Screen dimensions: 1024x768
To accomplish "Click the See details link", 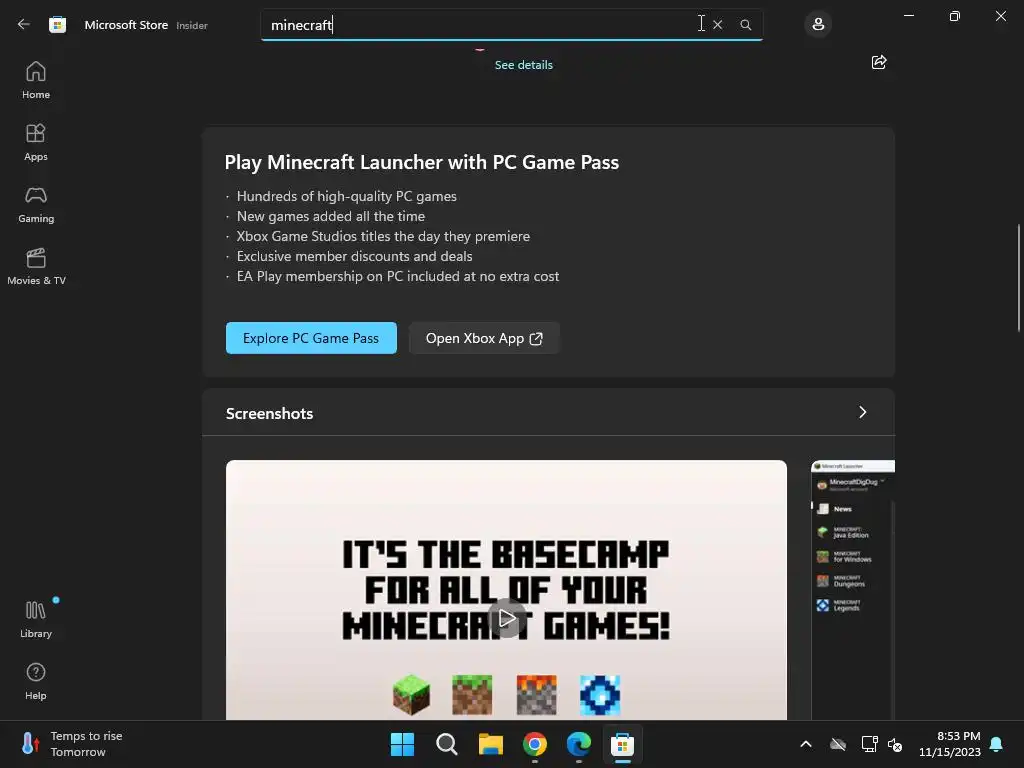I will coord(524,65).
